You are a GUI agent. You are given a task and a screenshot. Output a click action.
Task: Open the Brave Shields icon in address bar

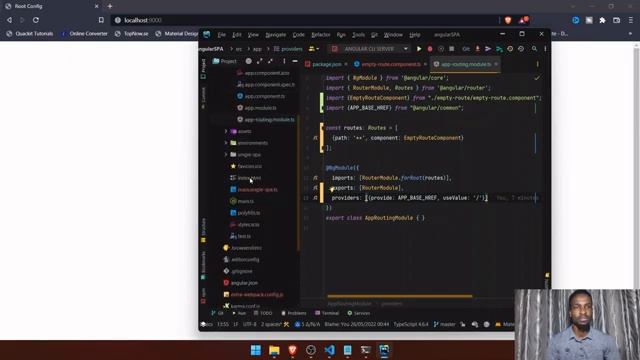pos(508,20)
